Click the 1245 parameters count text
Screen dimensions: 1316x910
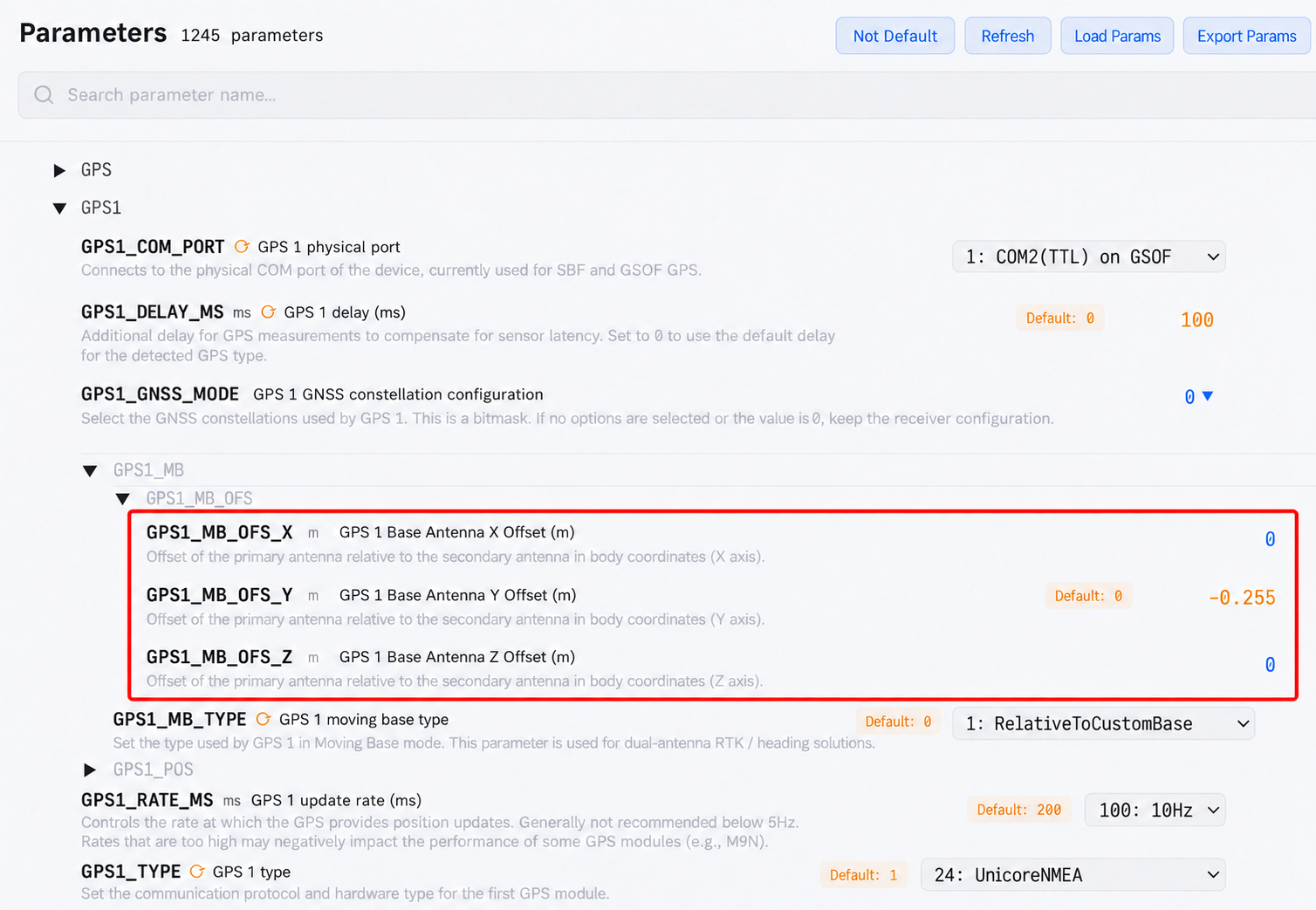[251, 35]
